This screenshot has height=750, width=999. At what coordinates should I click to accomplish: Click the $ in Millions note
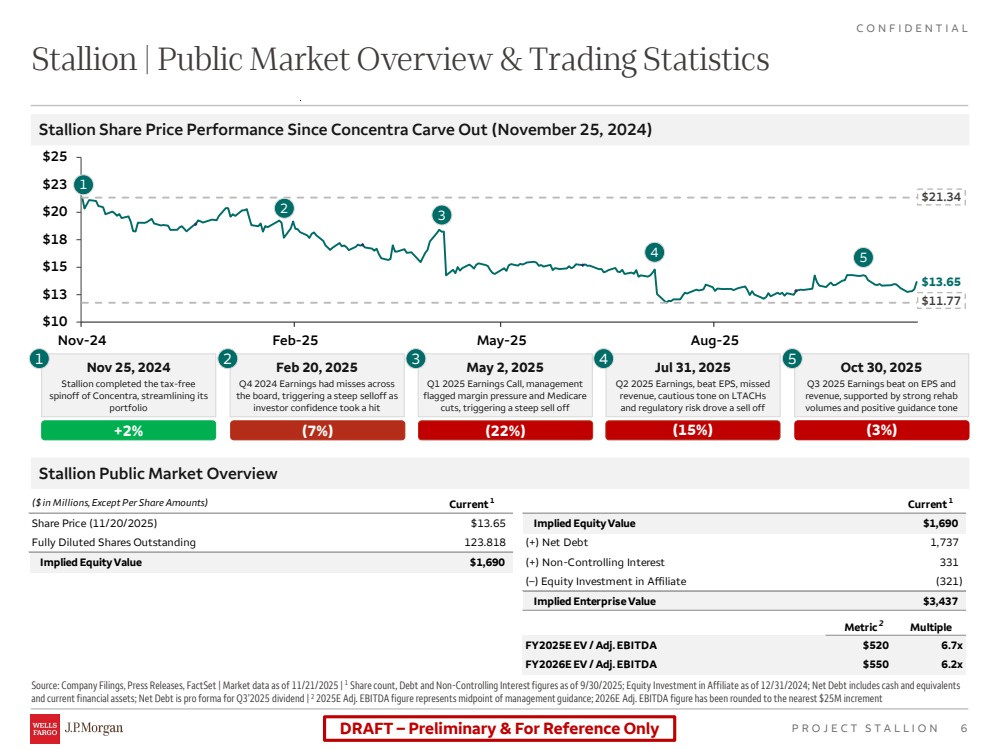point(120,502)
